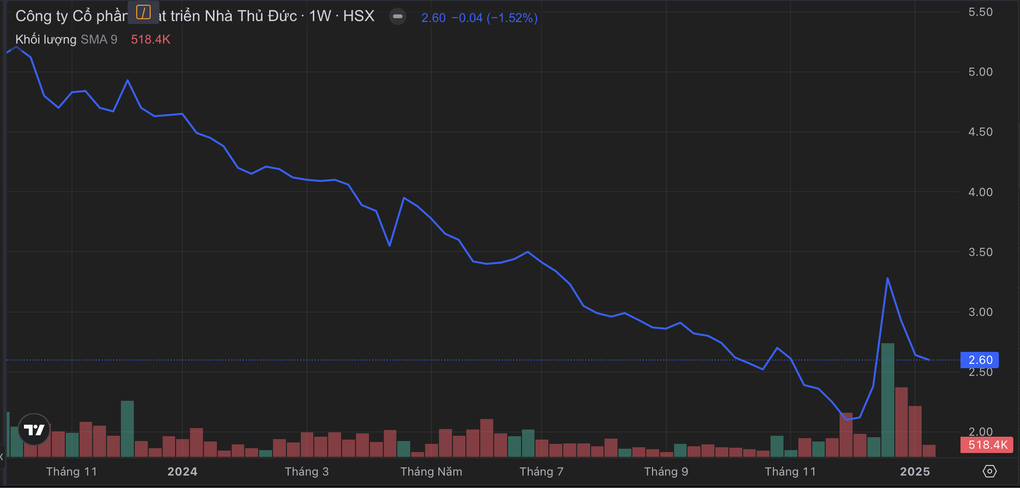
Task: Select the Khối lượng indicator legend
Action: [x=46, y=40]
